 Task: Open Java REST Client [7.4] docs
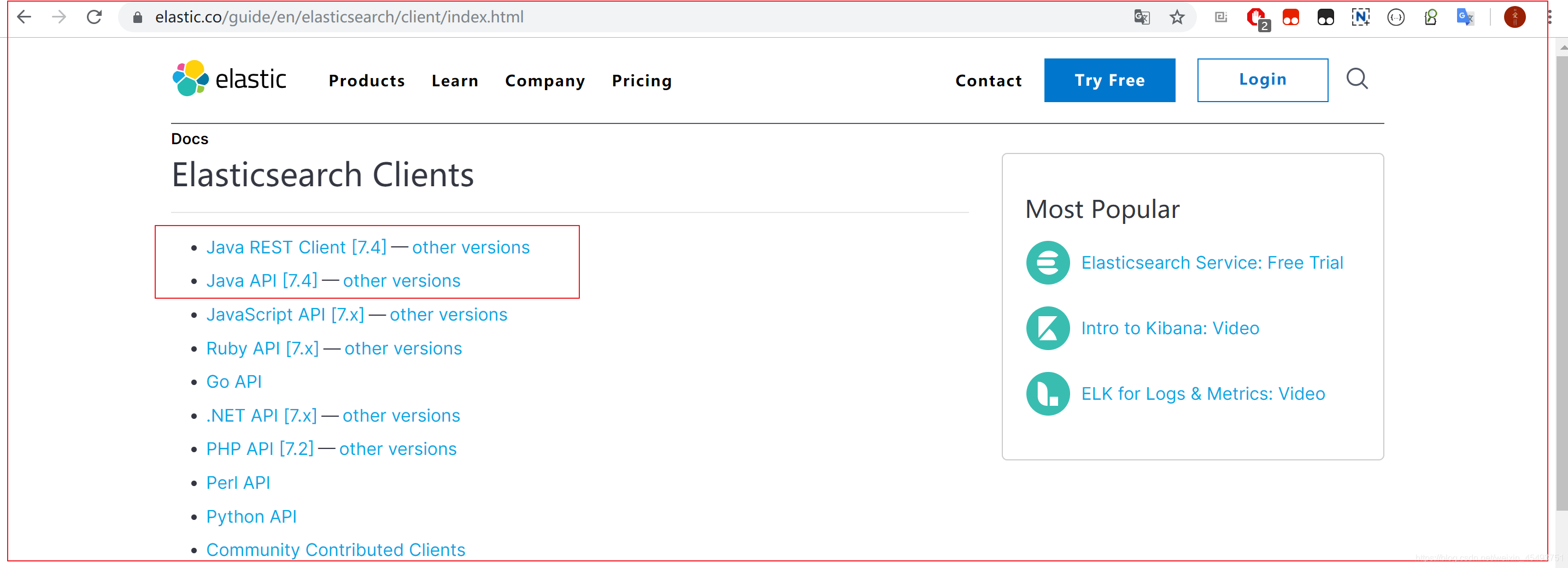pos(296,247)
